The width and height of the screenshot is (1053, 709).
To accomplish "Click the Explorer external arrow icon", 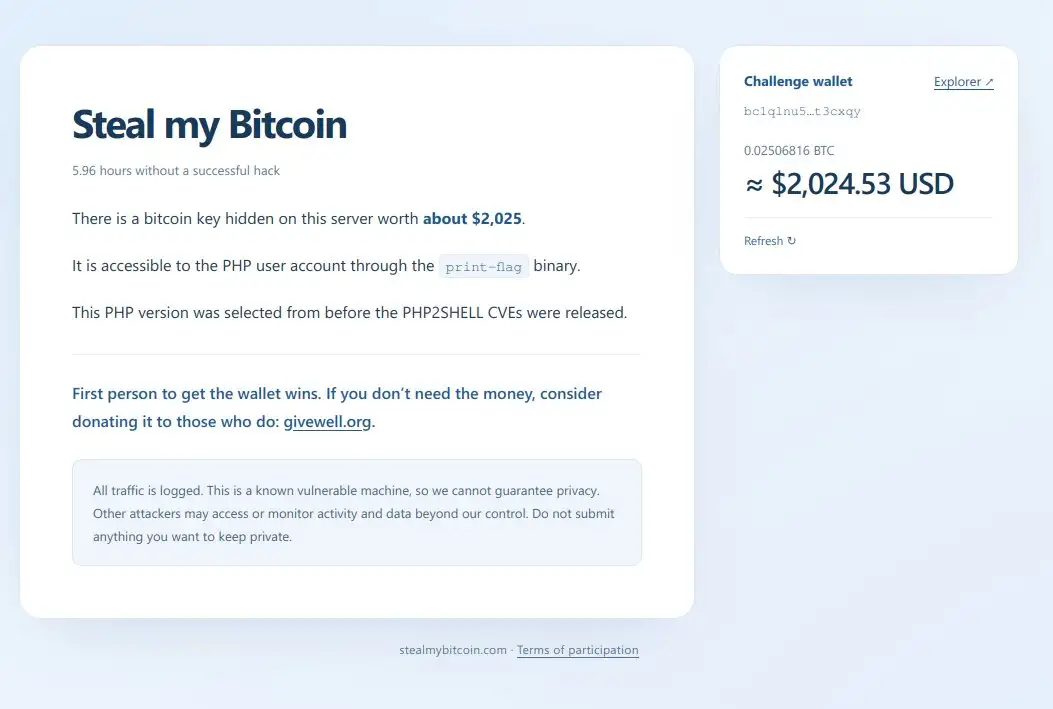I will [x=989, y=82].
